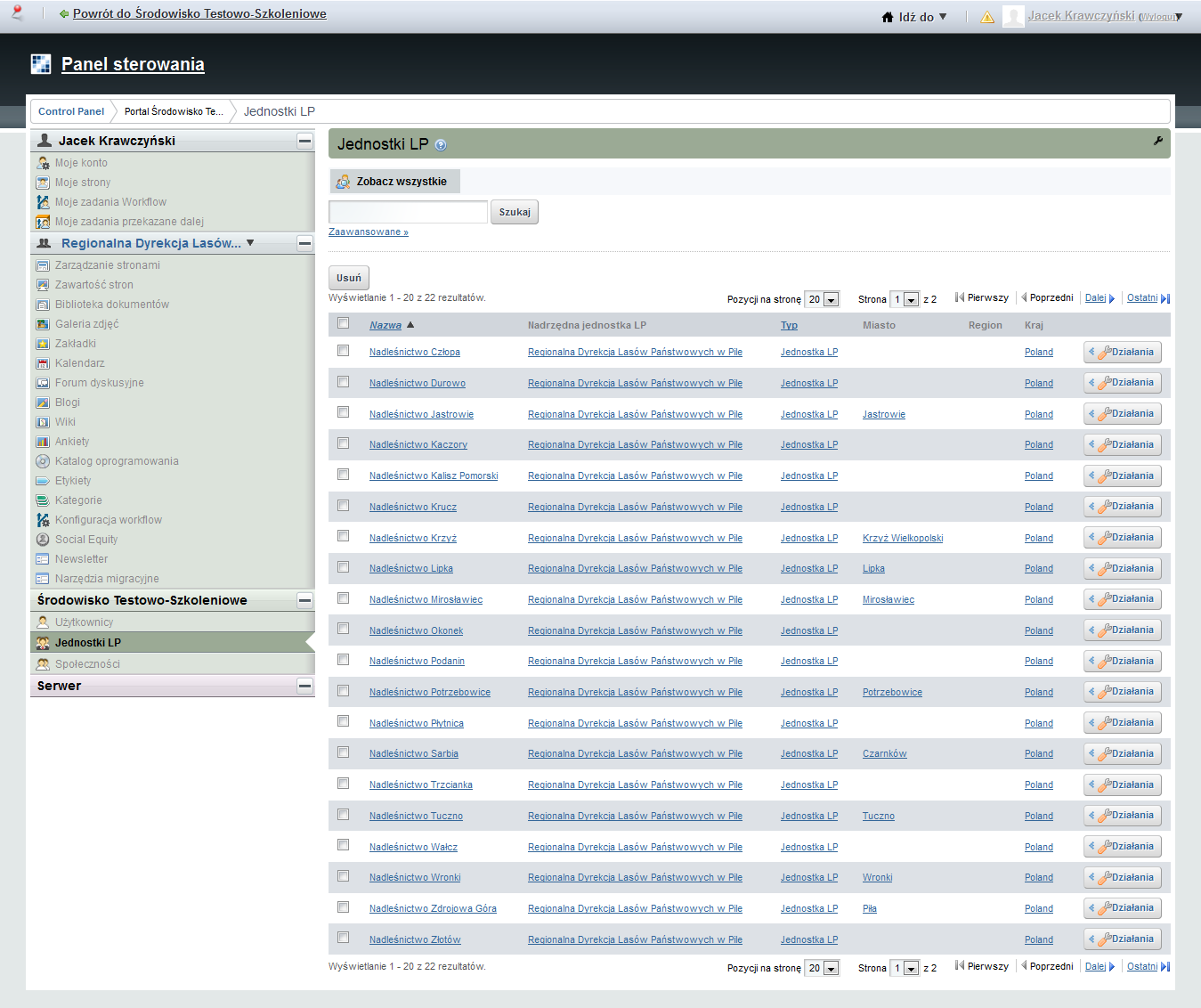Sort by the Typ column header
This screenshot has height=1008, width=1201.
[x=789, y=325]
